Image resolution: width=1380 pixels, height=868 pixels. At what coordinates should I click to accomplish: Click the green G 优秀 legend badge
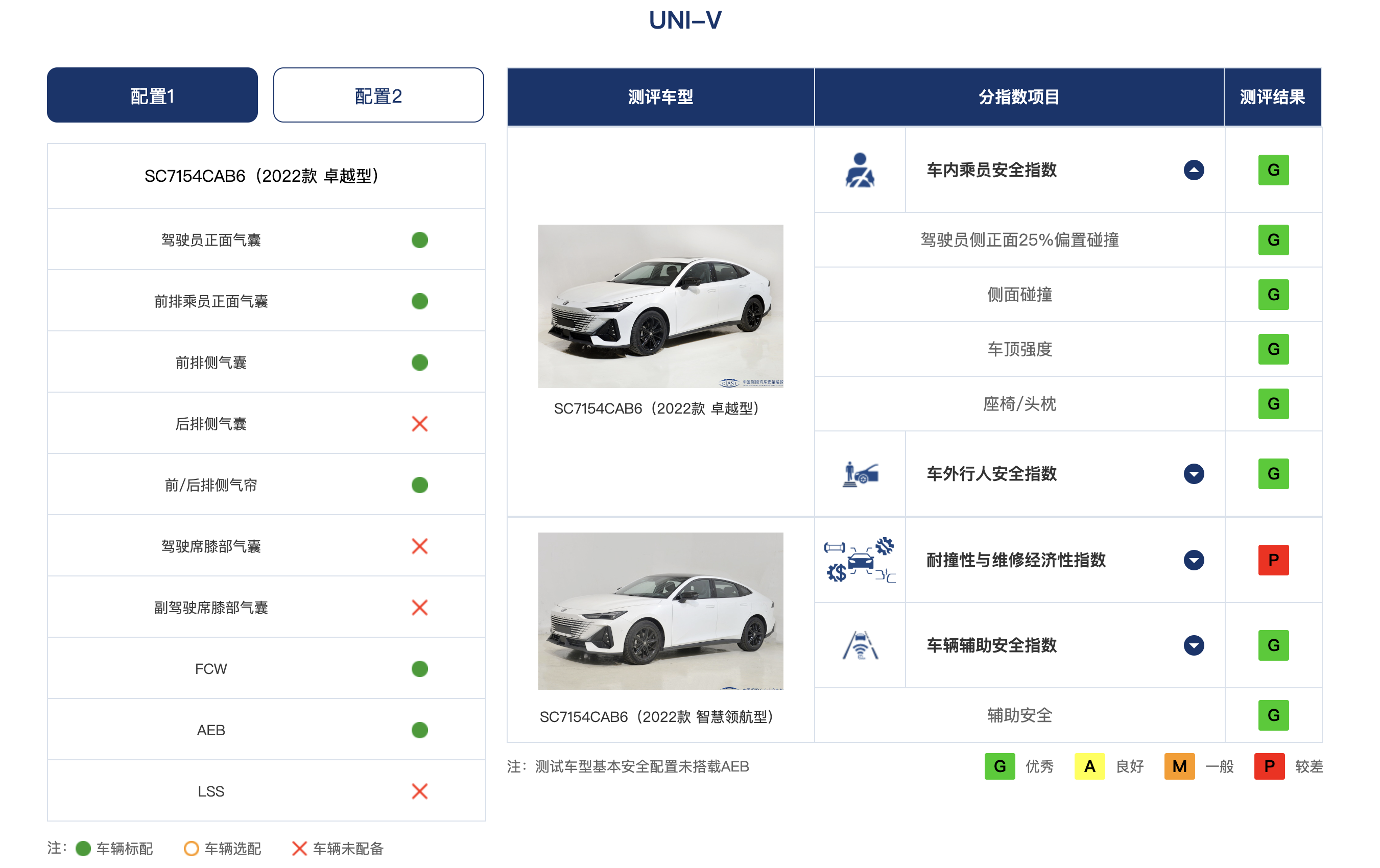tap(1000, 766)
